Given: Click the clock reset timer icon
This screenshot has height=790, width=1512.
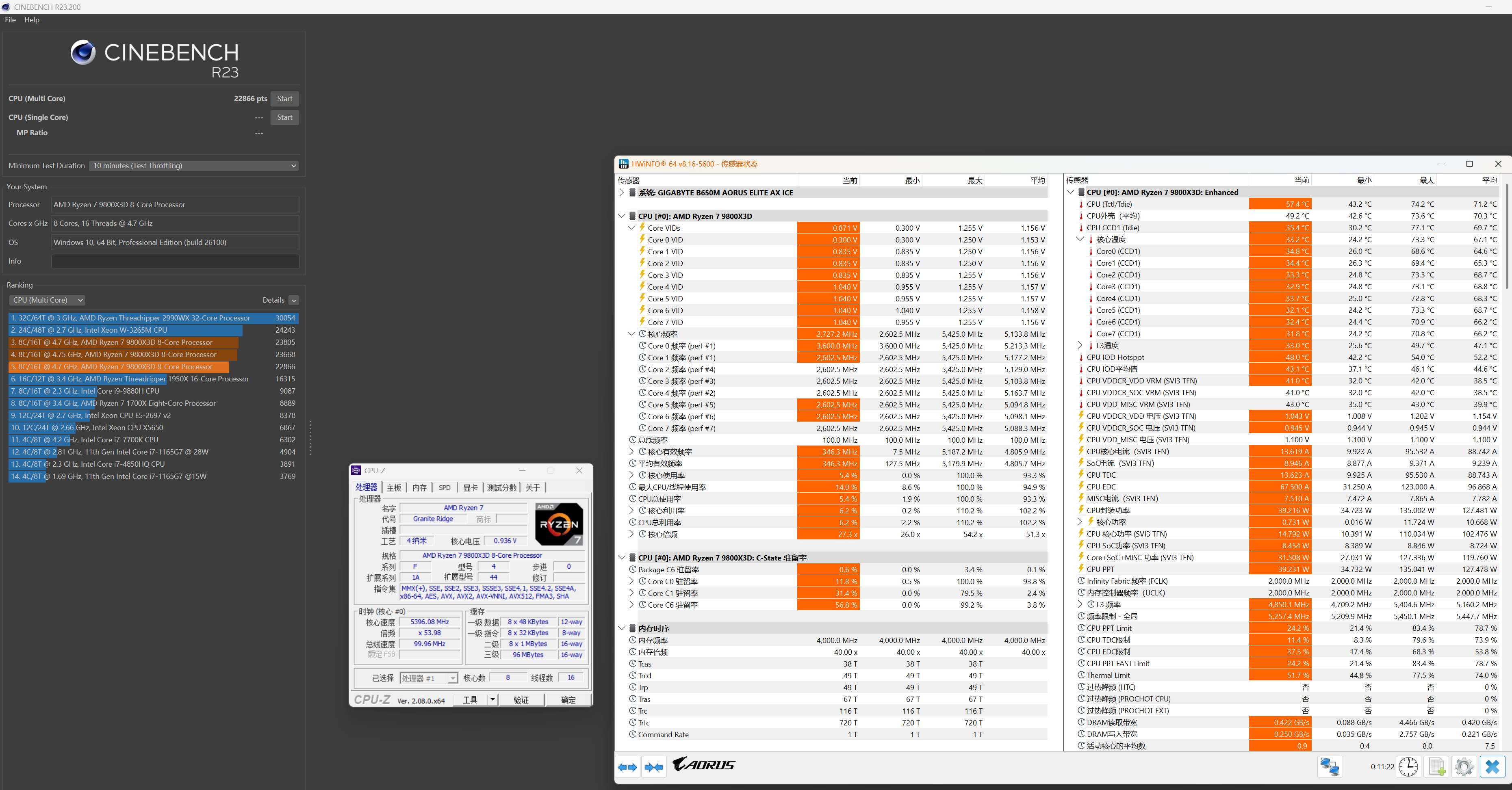Looking at the screenshot, I should pyautogui.click(x=1408, y=766).
